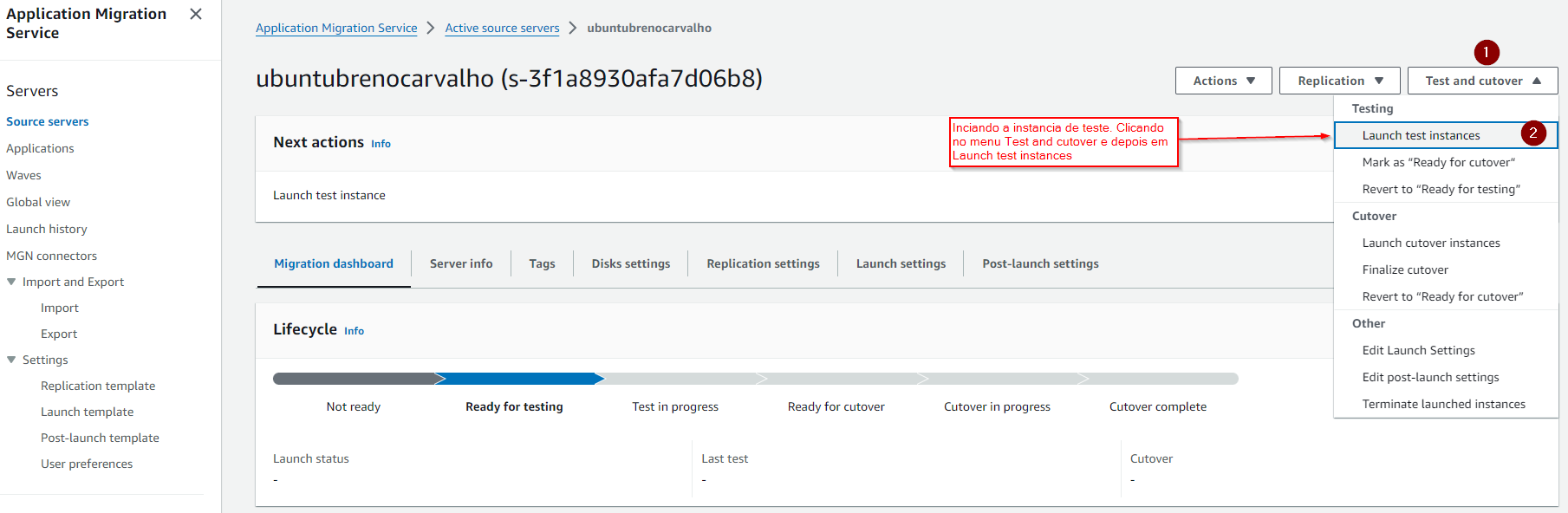
Task: Collapse the Settings section in sidebar
Action: [11, 360]
